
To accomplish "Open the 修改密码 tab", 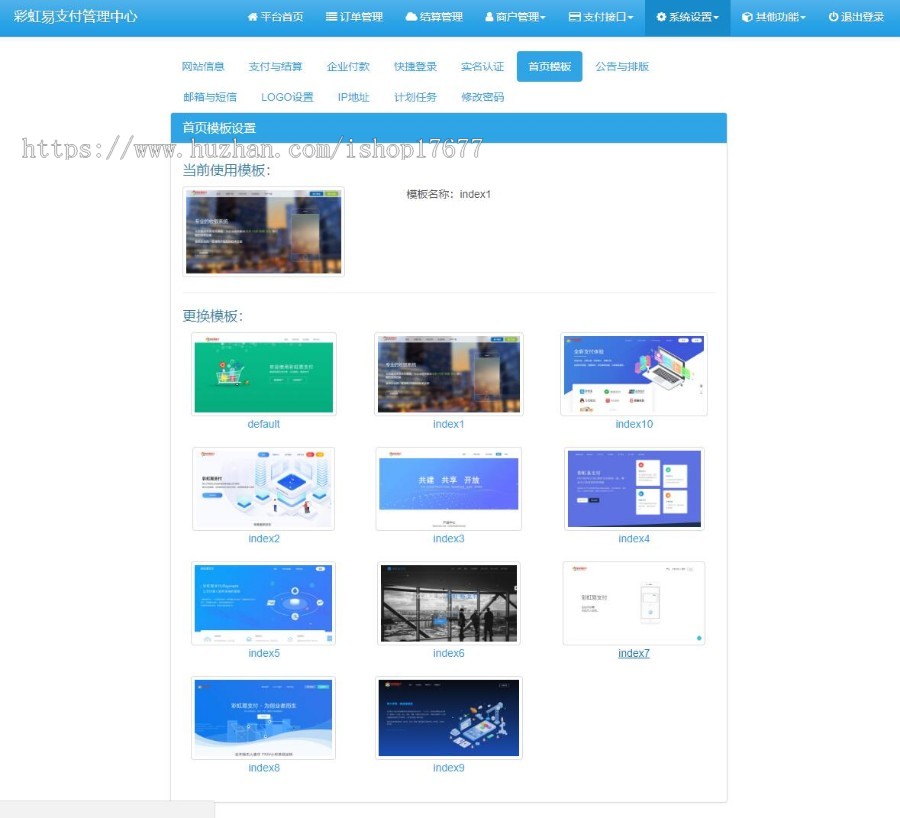I will (482, 97).
